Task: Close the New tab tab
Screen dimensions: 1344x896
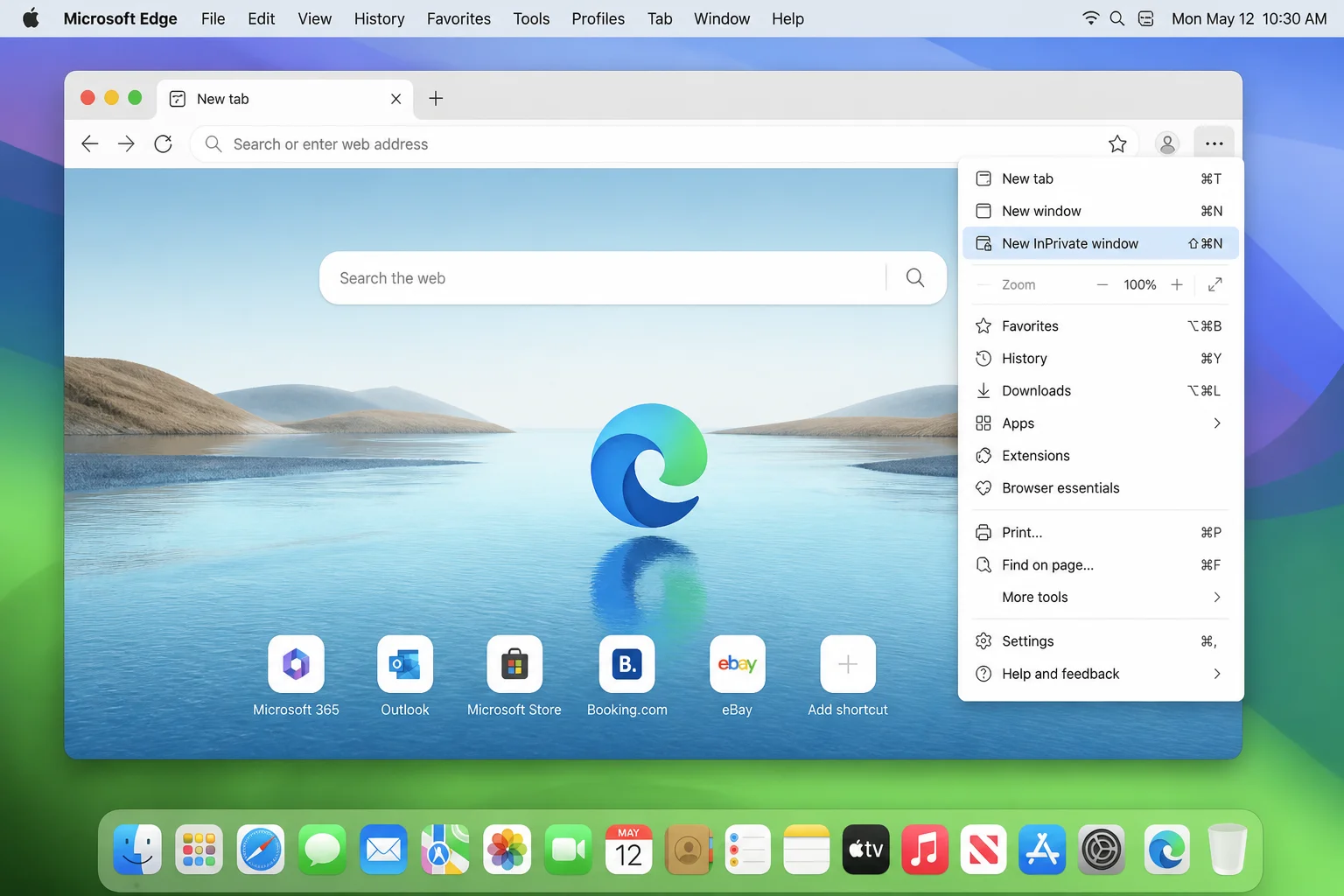Action: pos(395,99)
